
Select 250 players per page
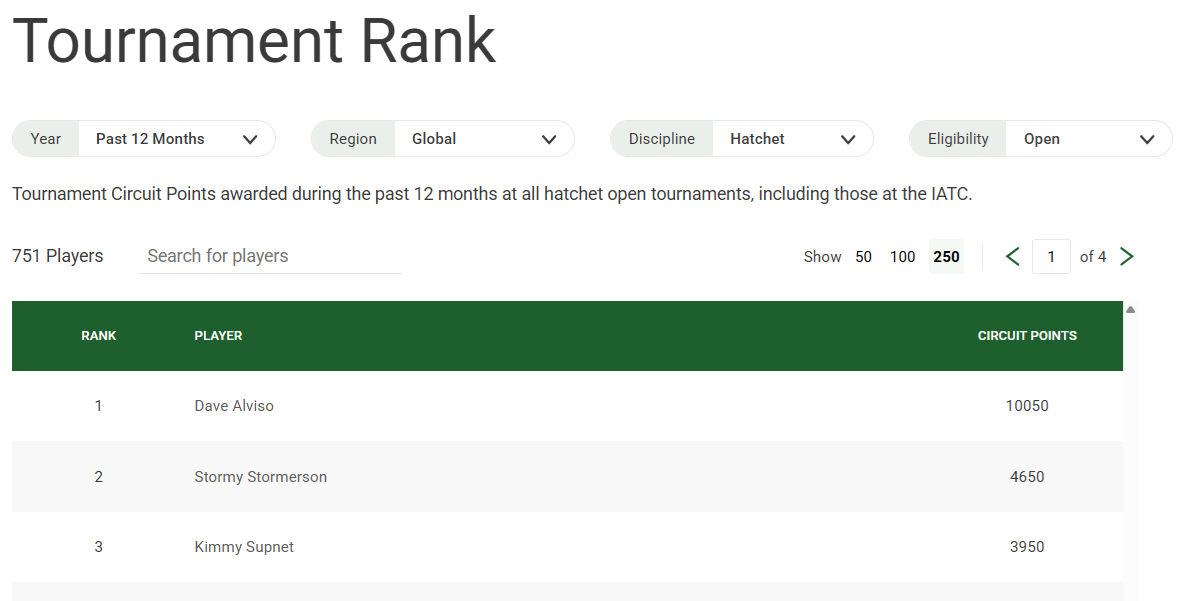(x=946, y=257)
